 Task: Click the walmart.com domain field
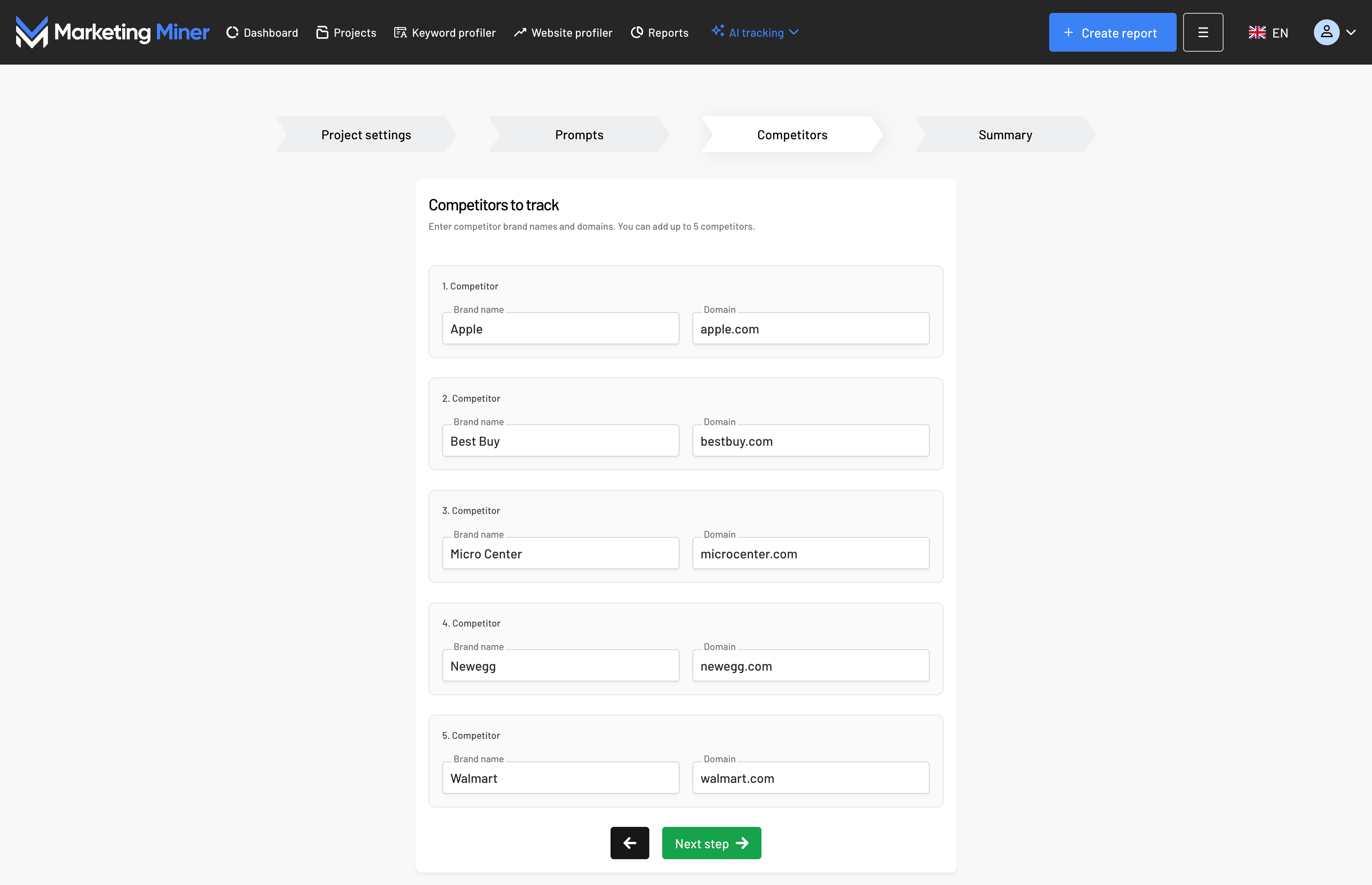point(810,778)
